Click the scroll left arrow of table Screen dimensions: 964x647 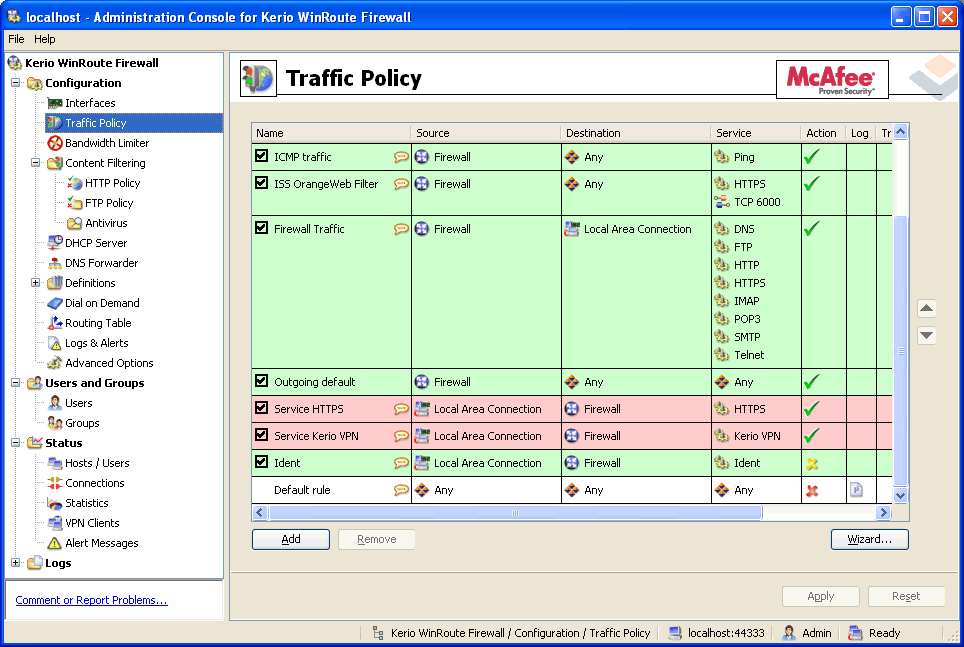pos(259,512)
